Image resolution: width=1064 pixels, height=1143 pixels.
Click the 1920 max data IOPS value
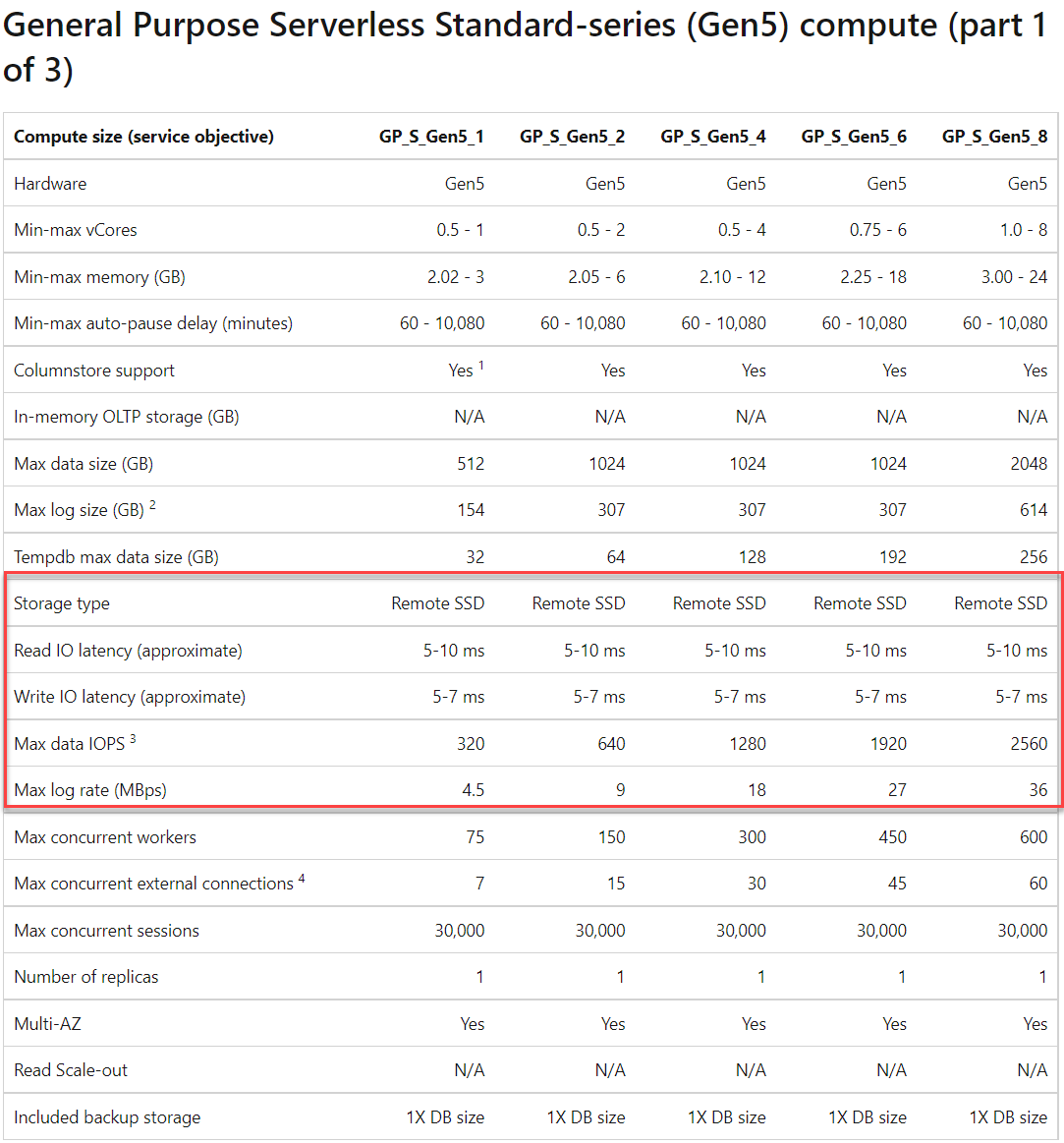887,744
